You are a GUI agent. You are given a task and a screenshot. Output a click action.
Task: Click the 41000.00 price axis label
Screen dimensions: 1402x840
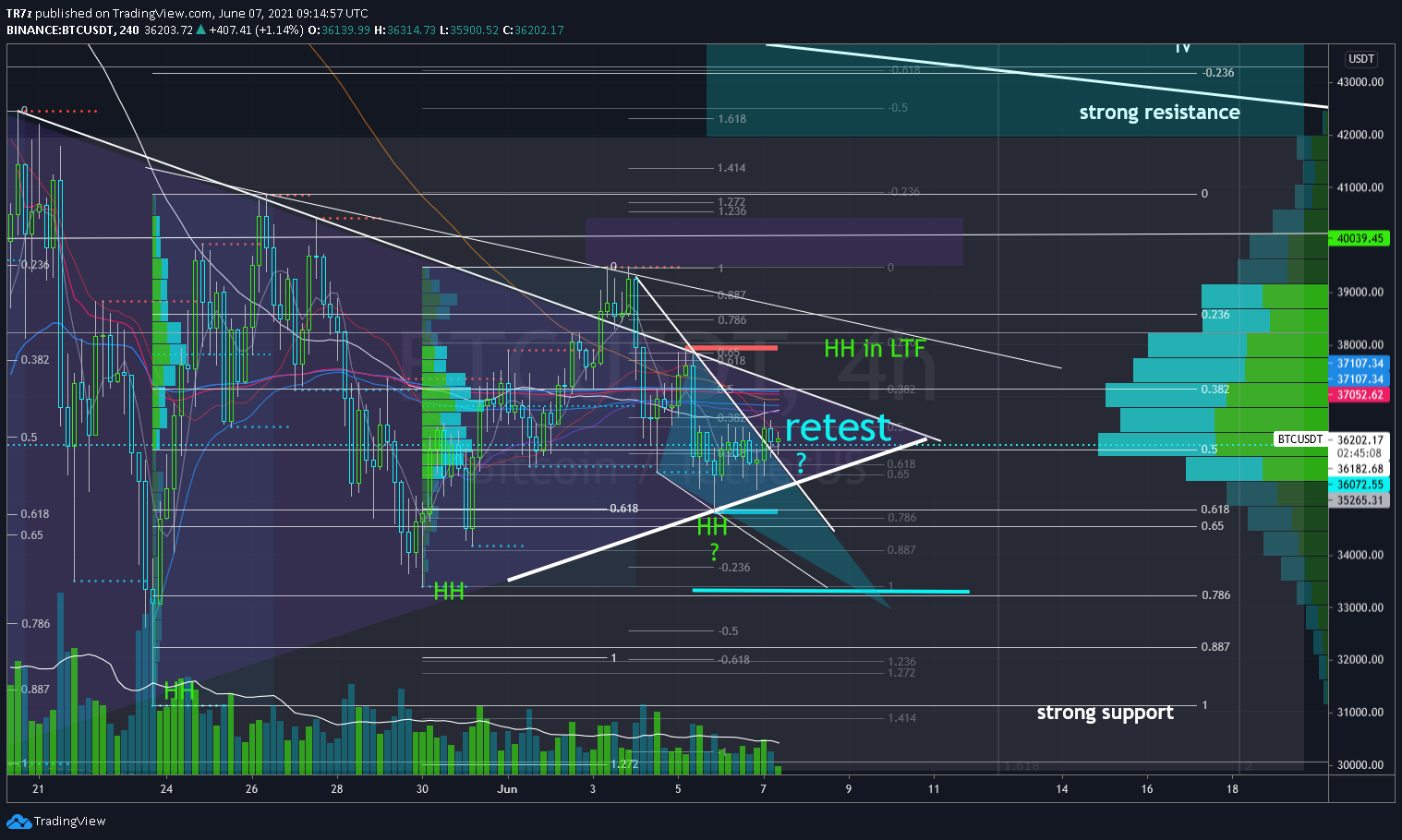coord(1360,187)
